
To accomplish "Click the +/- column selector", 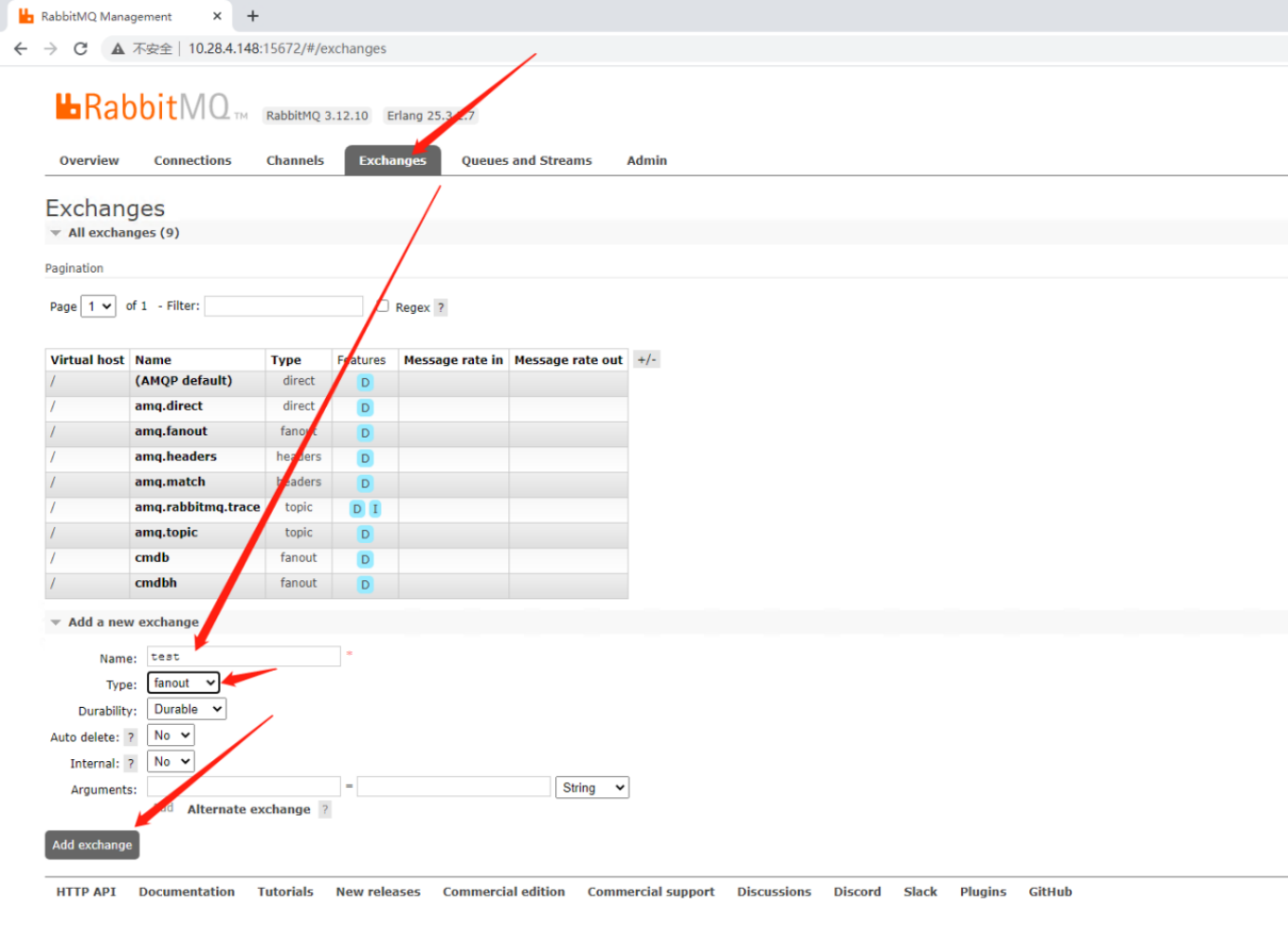I will coord(646,360).
